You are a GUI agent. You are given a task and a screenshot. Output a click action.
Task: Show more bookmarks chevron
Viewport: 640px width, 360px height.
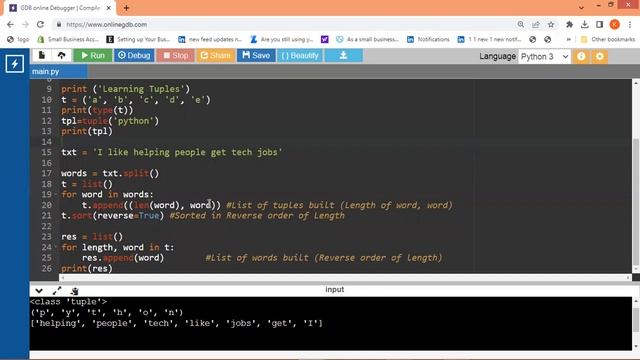click(568, 39)
